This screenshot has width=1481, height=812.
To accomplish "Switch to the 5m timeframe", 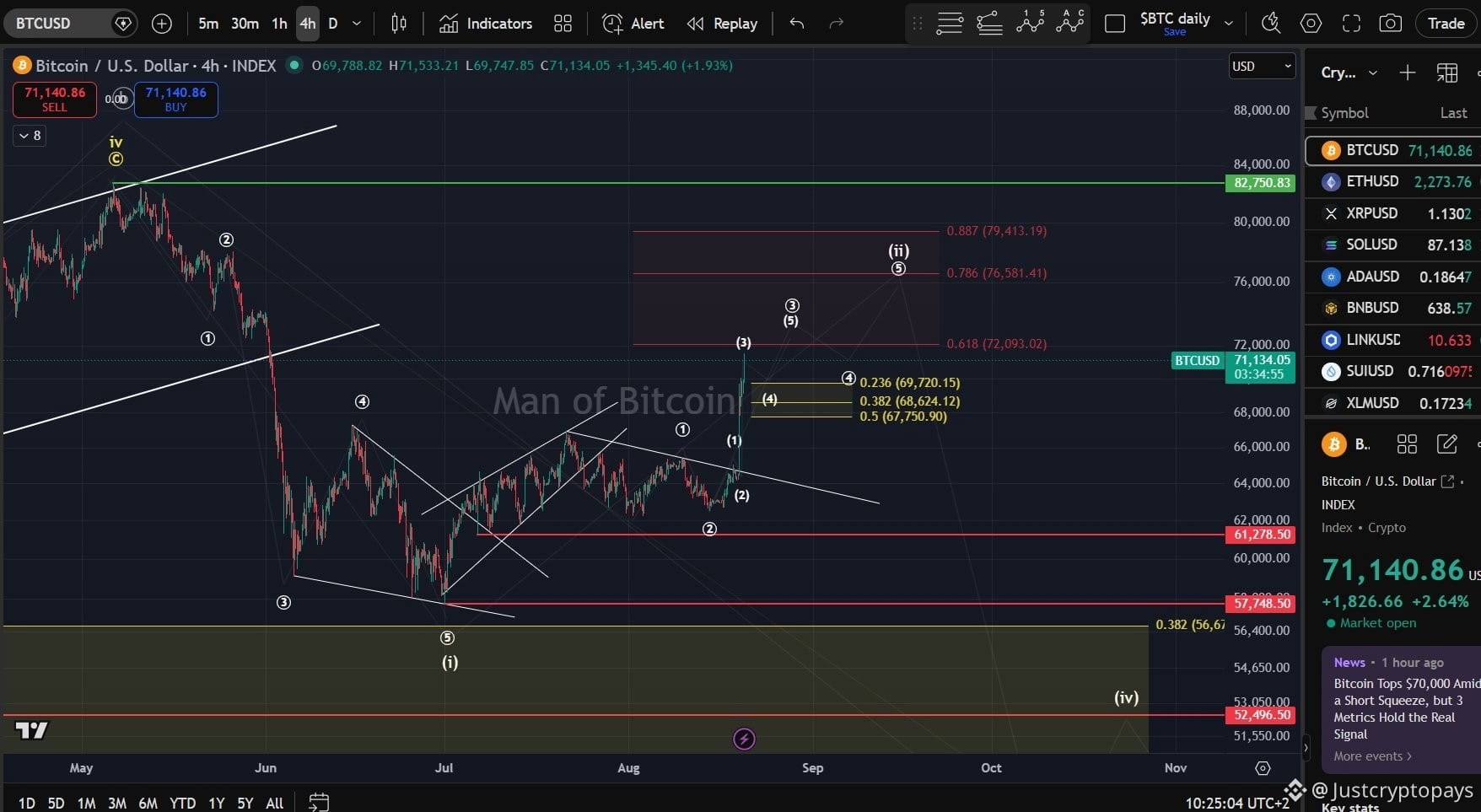I will pyautogui.click(x=208, y=24).
